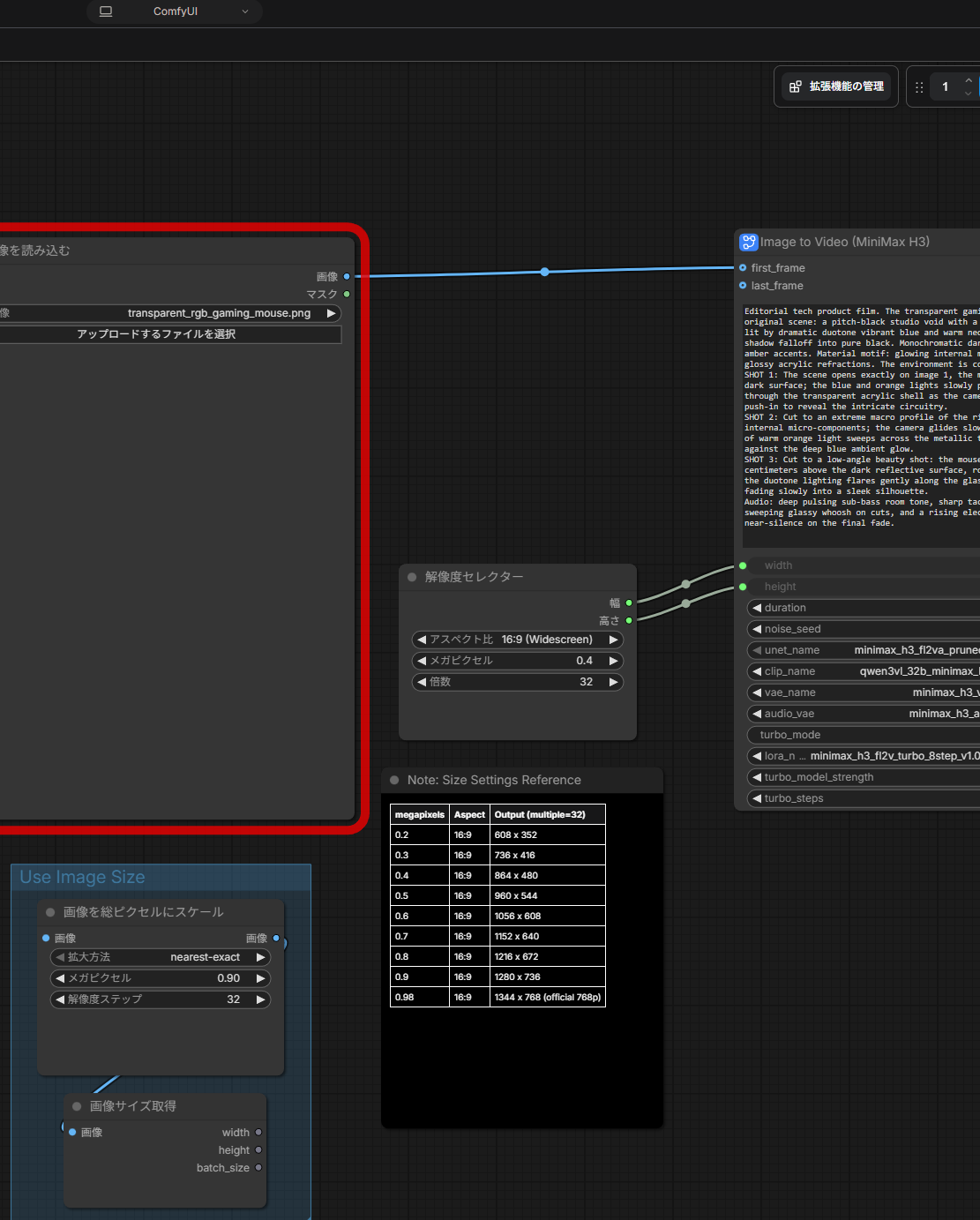Increase 倍数 value with right arrow

614,682
